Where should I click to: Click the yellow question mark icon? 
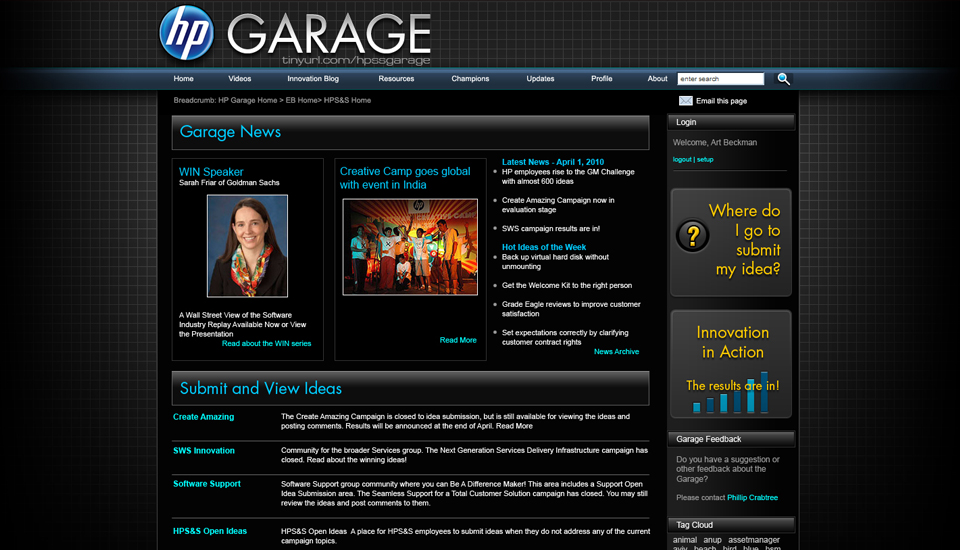pos(693,236)
